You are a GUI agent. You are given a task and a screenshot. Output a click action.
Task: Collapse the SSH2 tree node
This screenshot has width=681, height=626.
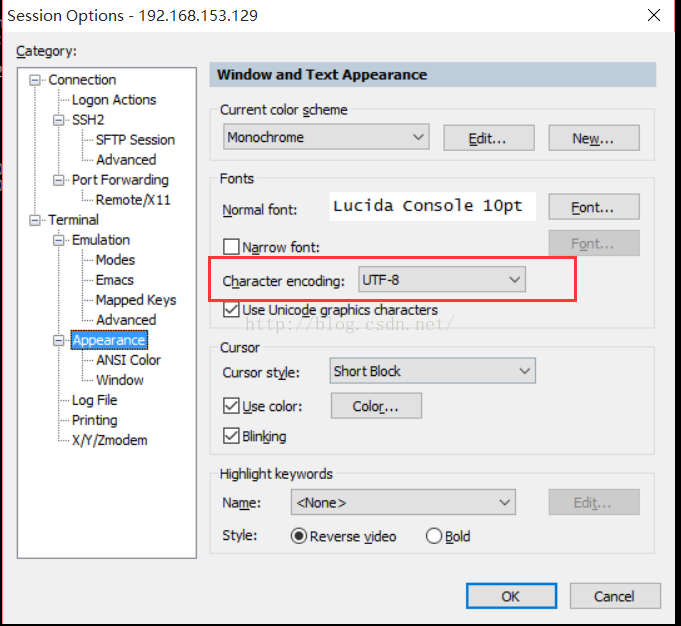pyautogui.click(x=58, y=120)
